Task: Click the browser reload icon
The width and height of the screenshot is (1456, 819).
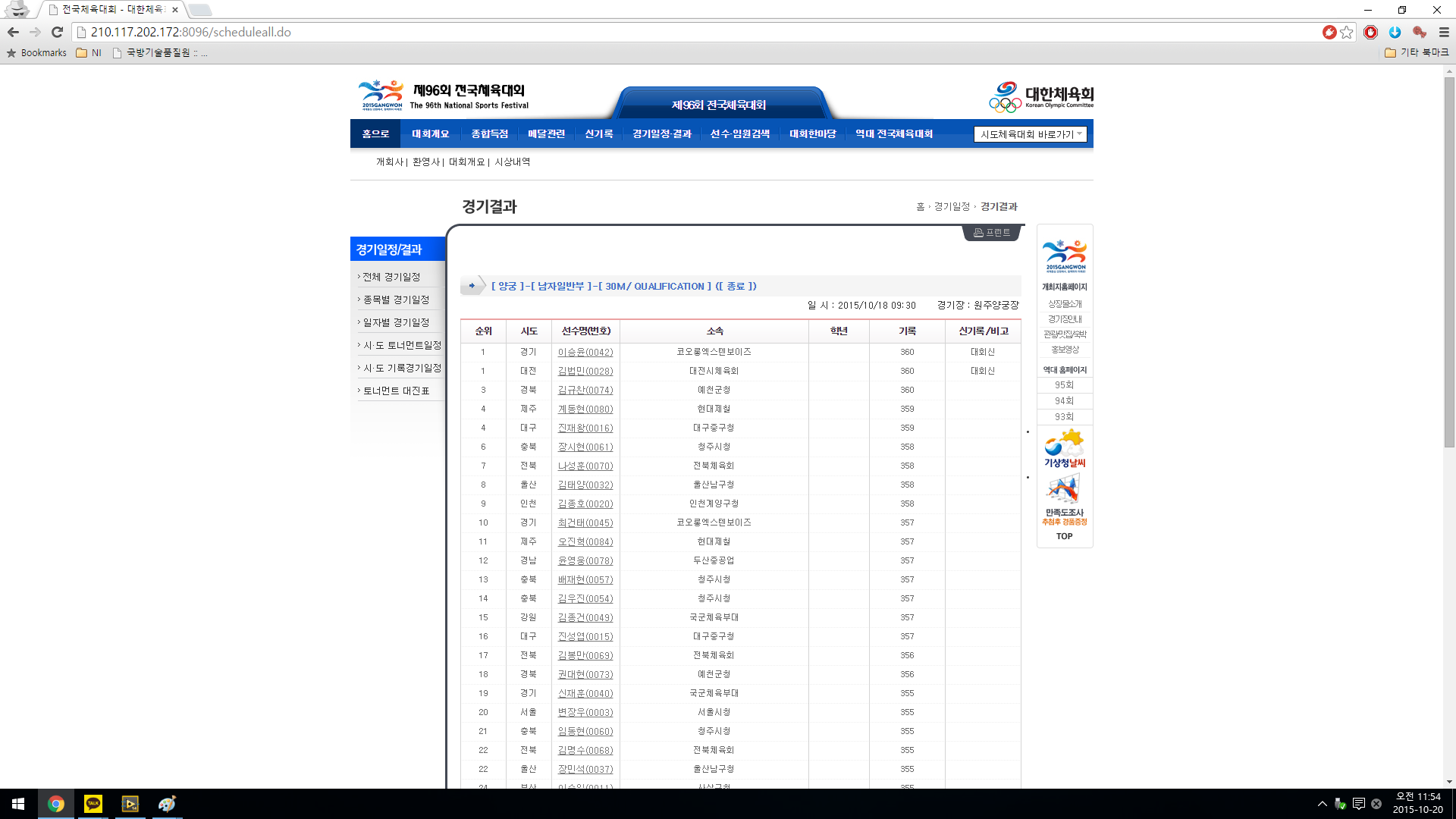Action: click(x=57, y=32)
